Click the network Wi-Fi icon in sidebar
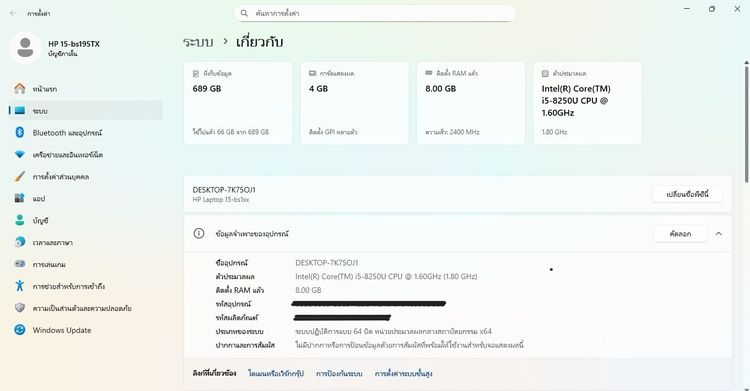750x391 pixels. coord(20,155)
